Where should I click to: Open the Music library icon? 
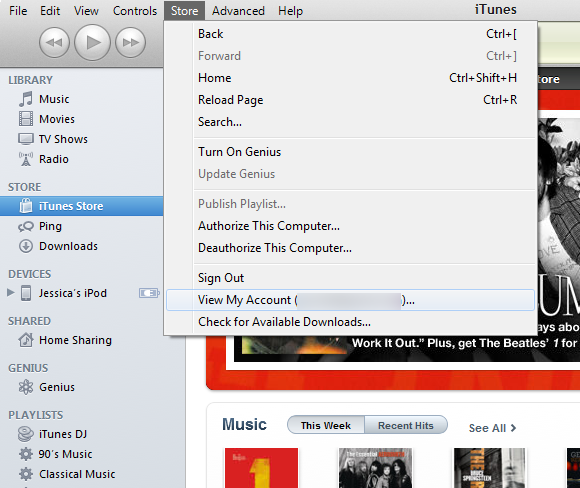(x=26, y=99)
